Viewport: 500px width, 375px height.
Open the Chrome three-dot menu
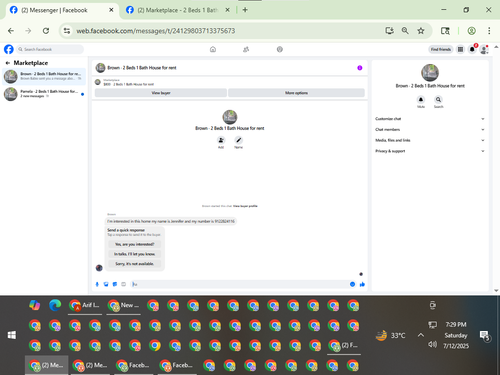click(489, 31)
